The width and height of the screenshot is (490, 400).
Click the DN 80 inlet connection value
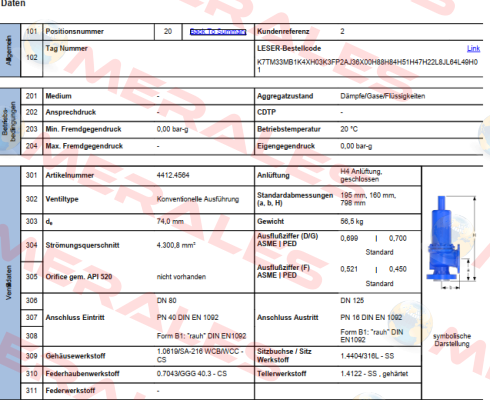tap(166, 301)
